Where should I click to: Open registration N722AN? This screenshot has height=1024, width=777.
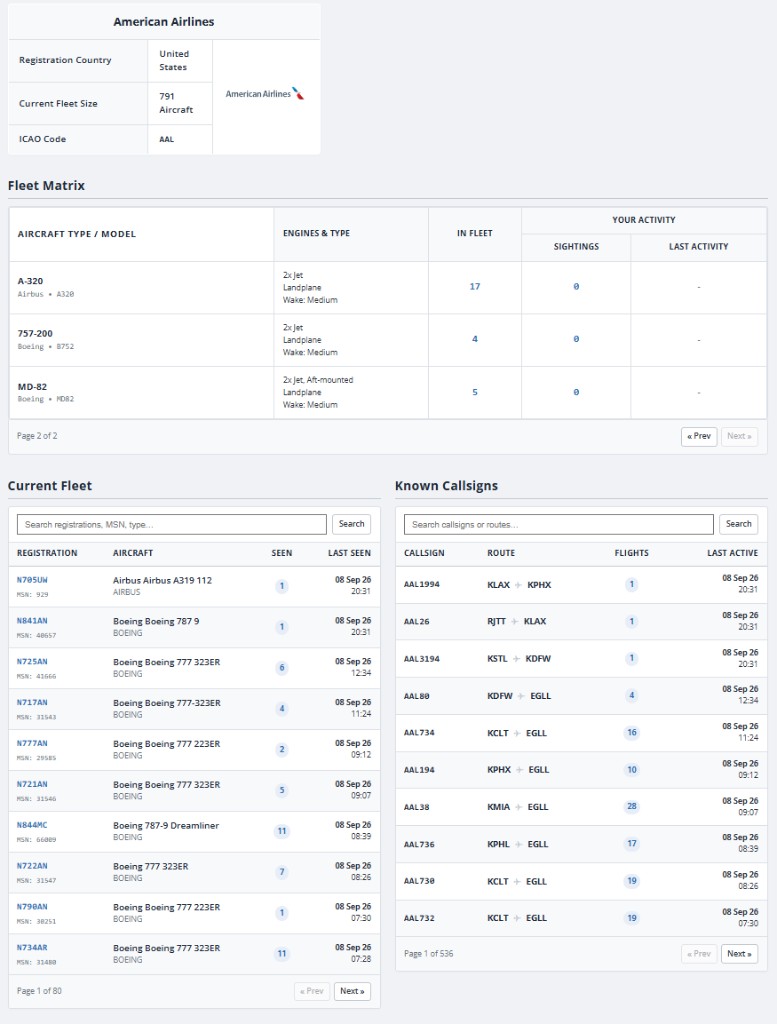point(32,866)
